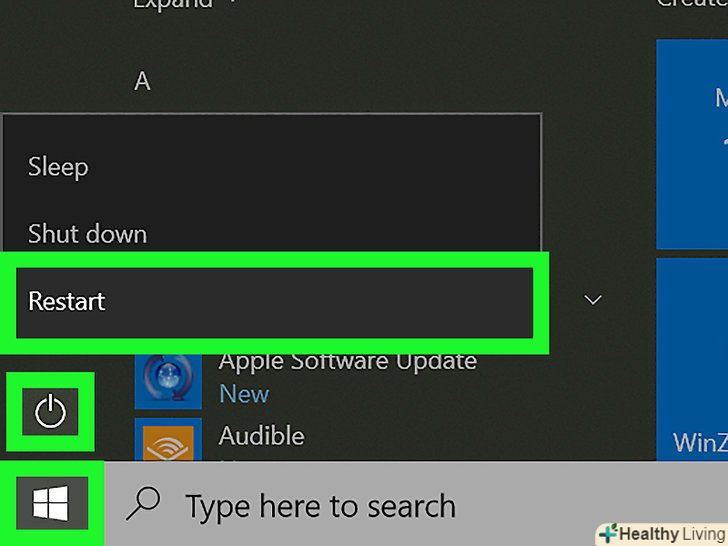Click the magnifying glass search icon
This screenshot has width=728, height=546.
click(143, 504)
